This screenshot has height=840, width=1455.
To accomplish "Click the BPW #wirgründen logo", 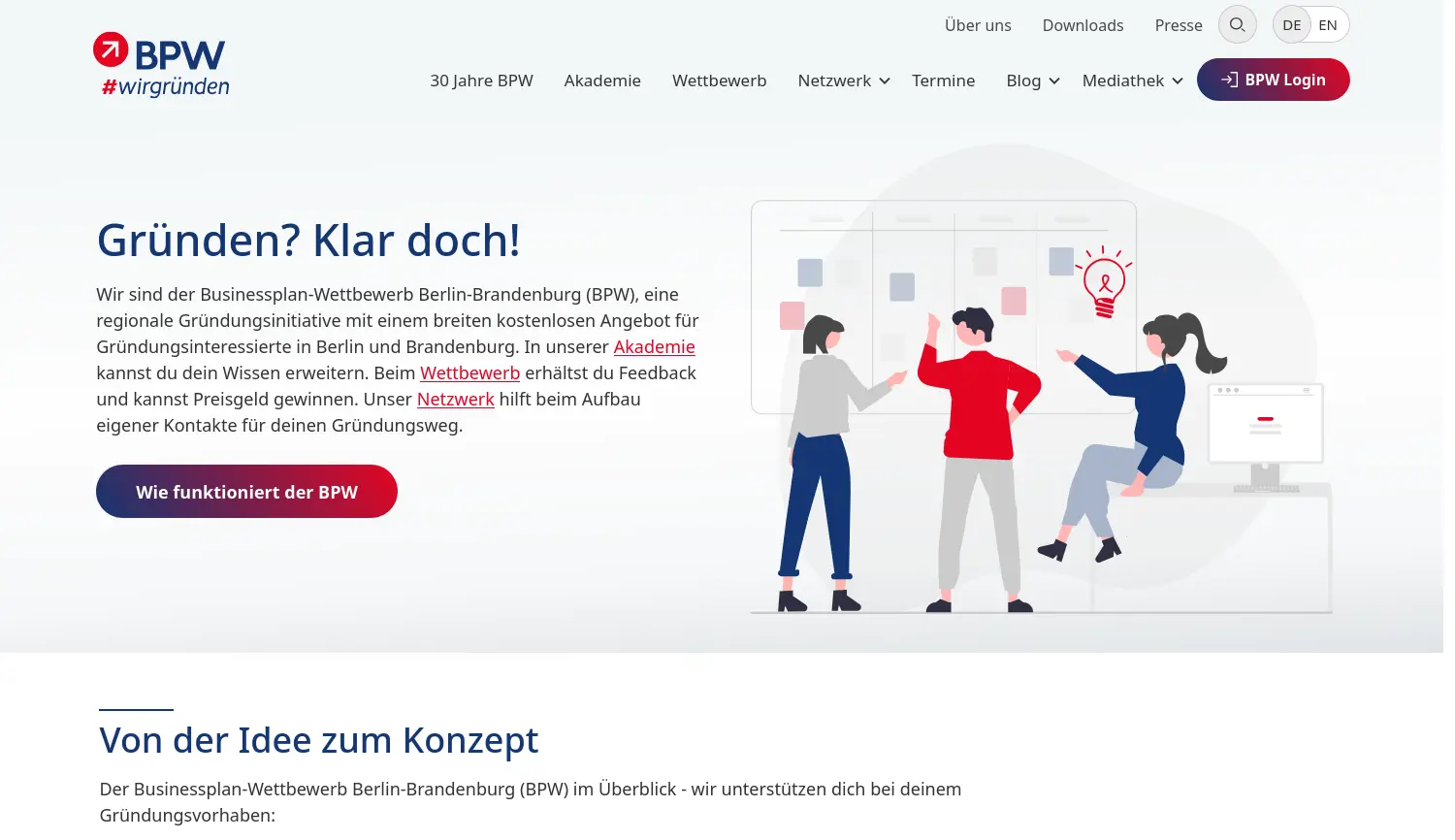I will coord(161,63).
